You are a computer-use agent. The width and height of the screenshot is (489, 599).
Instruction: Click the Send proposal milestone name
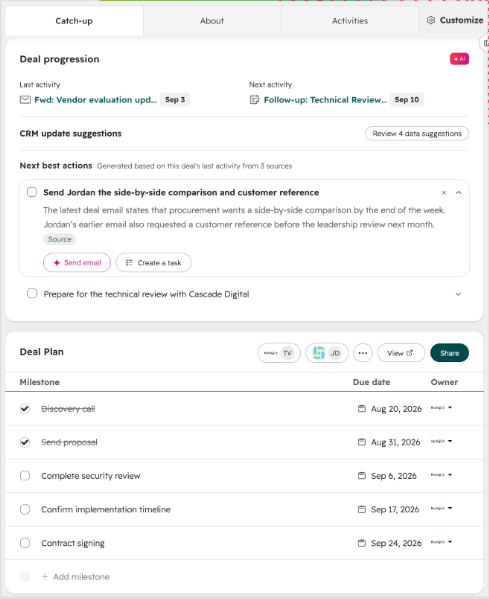[69, 442]
